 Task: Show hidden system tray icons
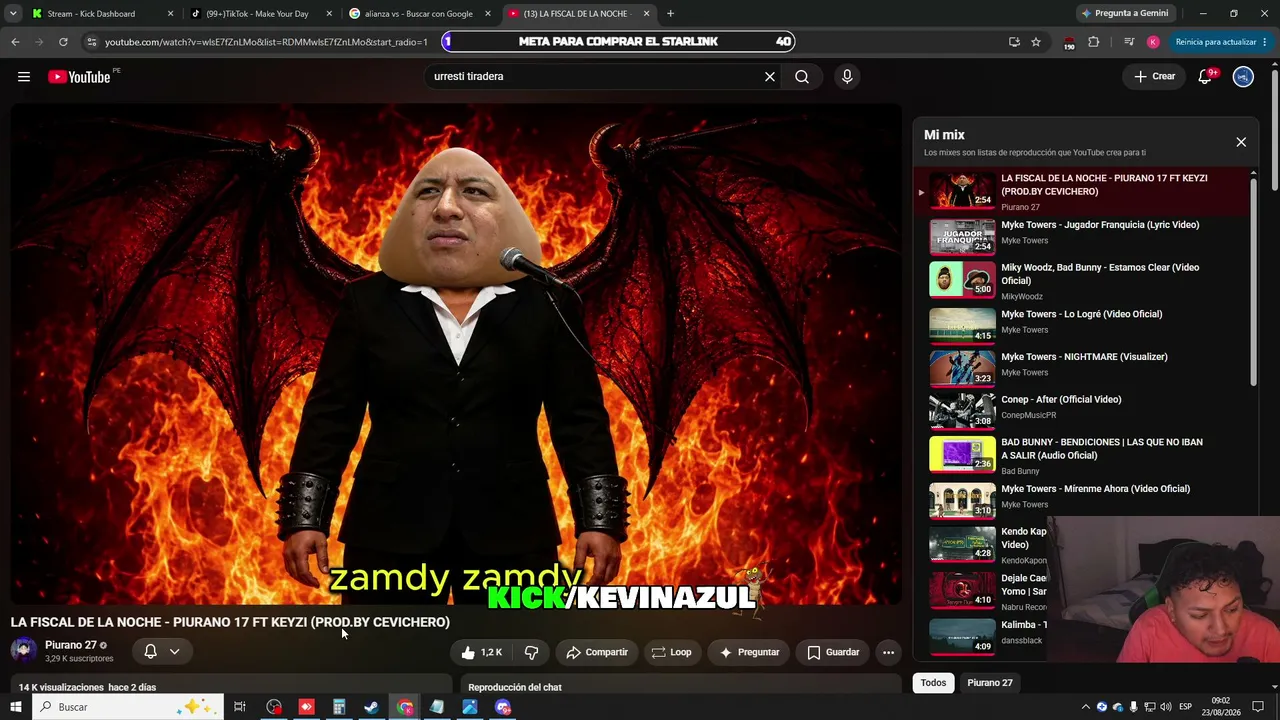point(1085,707)
